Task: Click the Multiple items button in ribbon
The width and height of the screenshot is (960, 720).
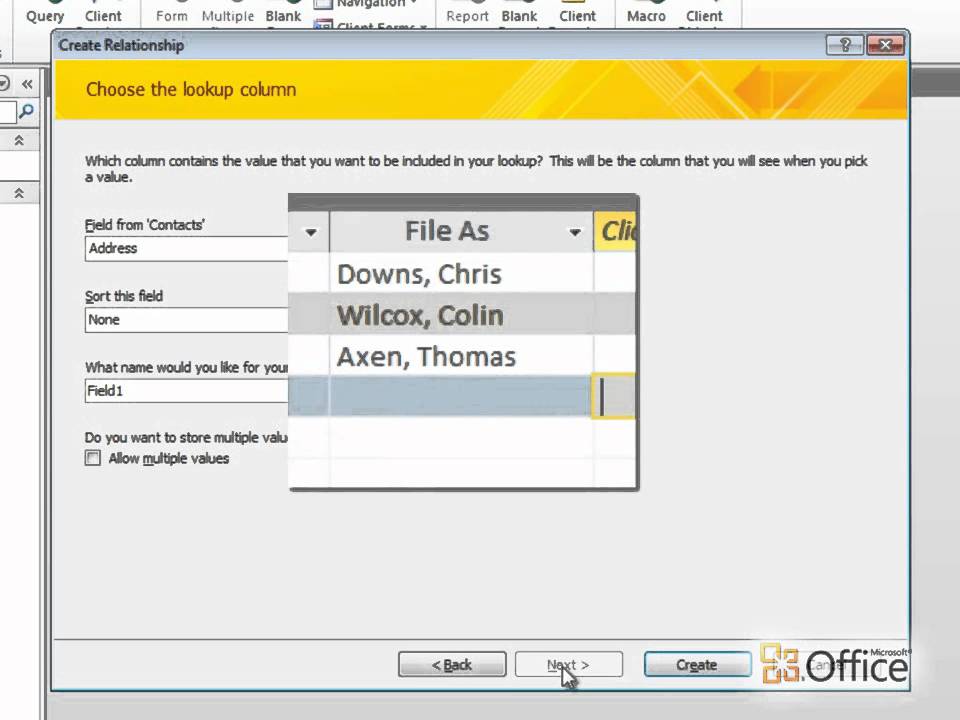Action: [x=228, y=16]
